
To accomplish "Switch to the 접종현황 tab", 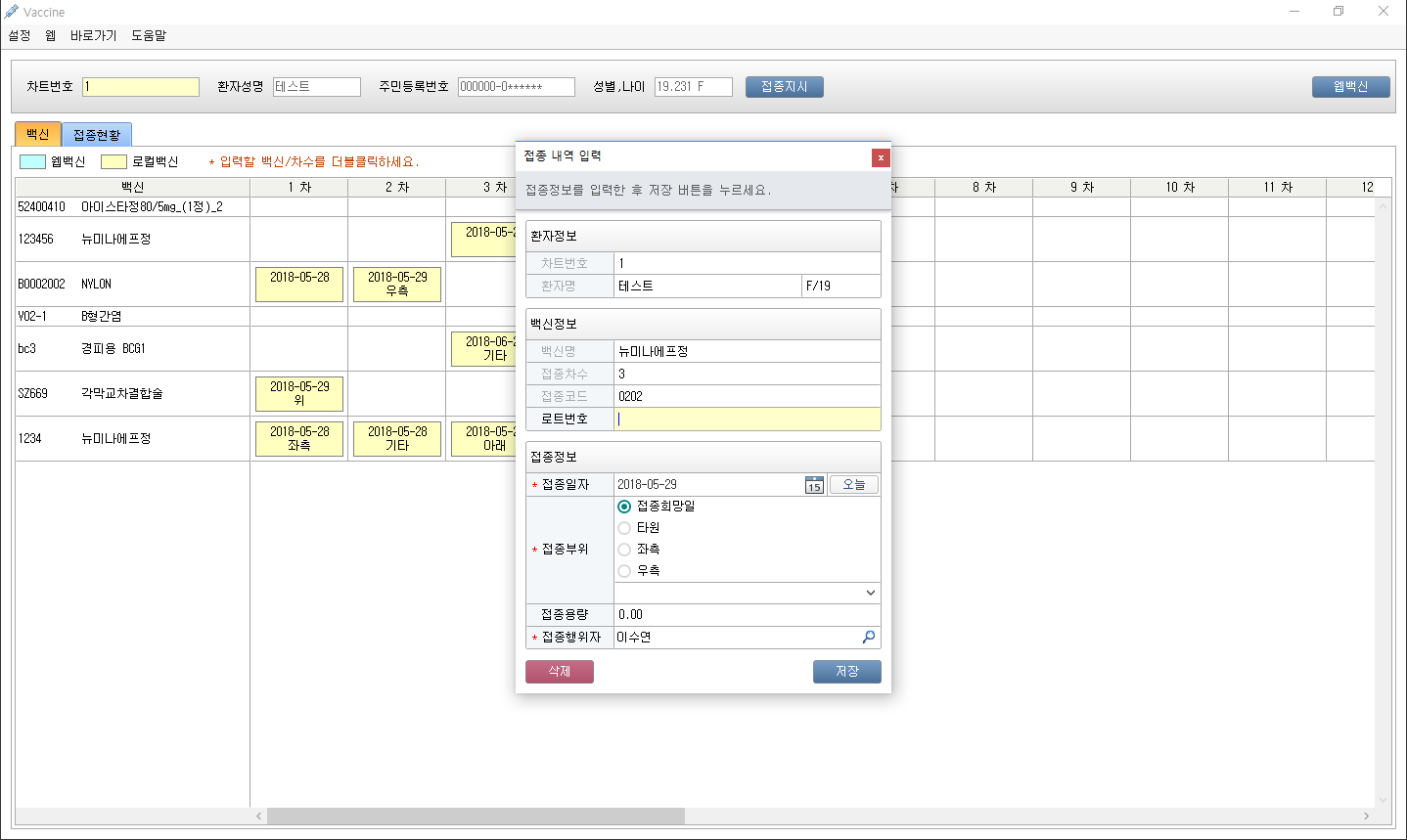I will pos(97,135).
